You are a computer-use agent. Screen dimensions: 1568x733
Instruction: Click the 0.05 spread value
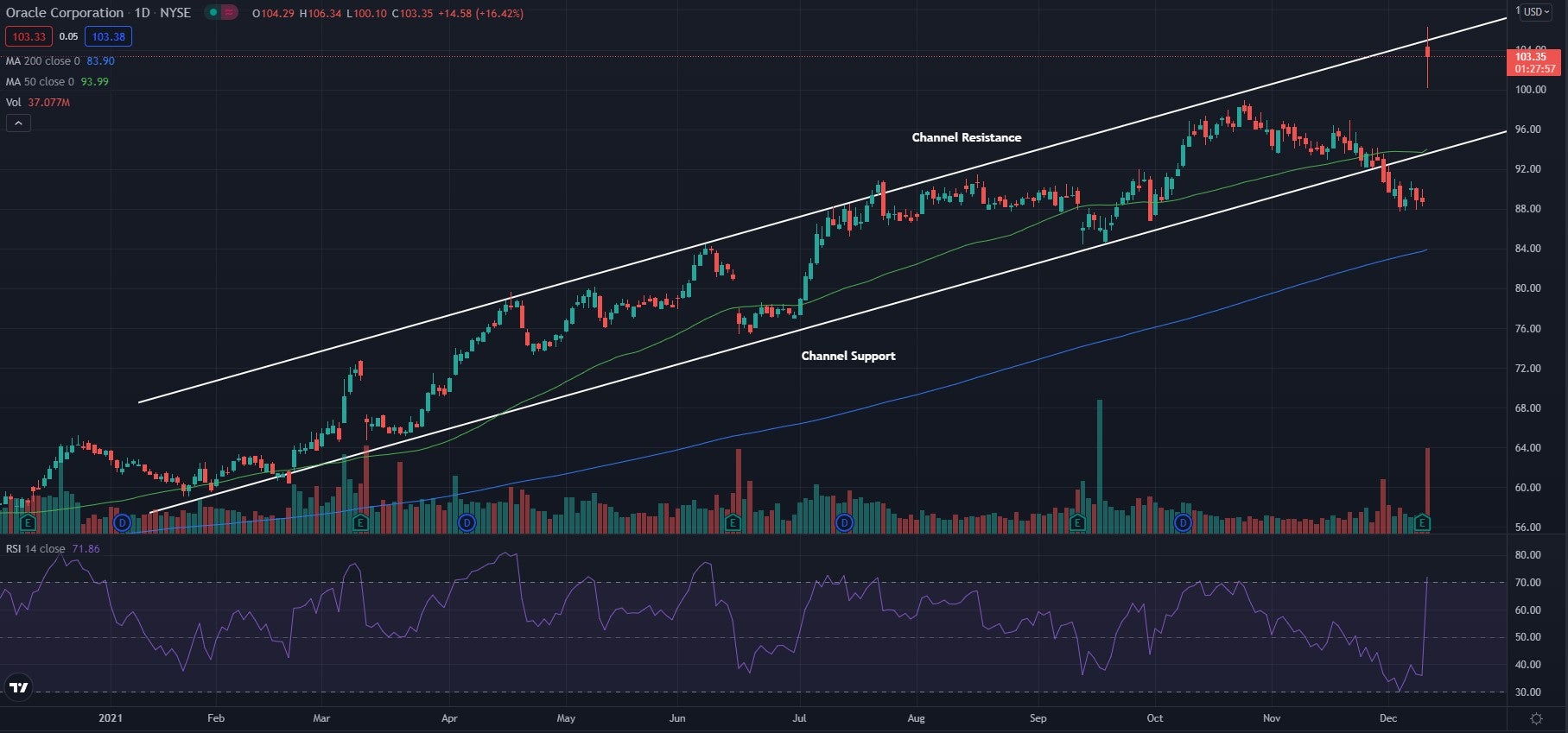68,36
